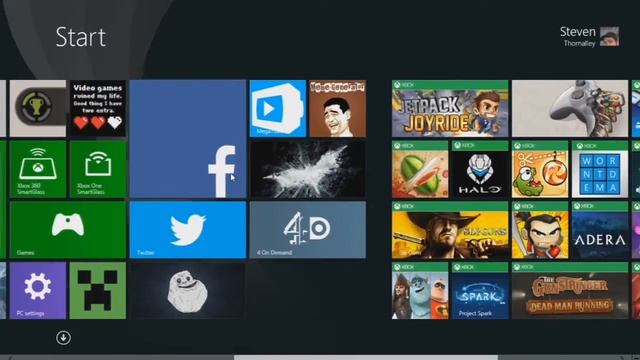The width and height of the screenshot is (640, 360).
Task: Open Xbox One SmartGlass tile
Action: [98, 169]
